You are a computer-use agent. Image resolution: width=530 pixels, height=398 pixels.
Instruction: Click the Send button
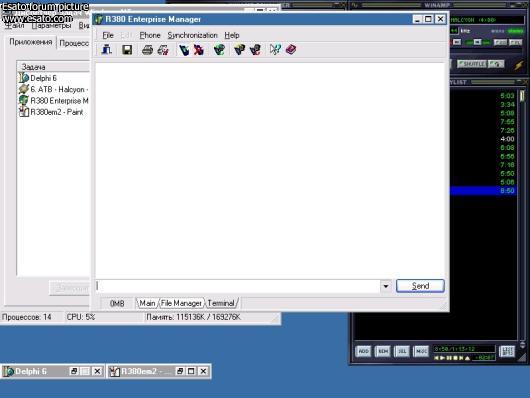tap(420, 286)
